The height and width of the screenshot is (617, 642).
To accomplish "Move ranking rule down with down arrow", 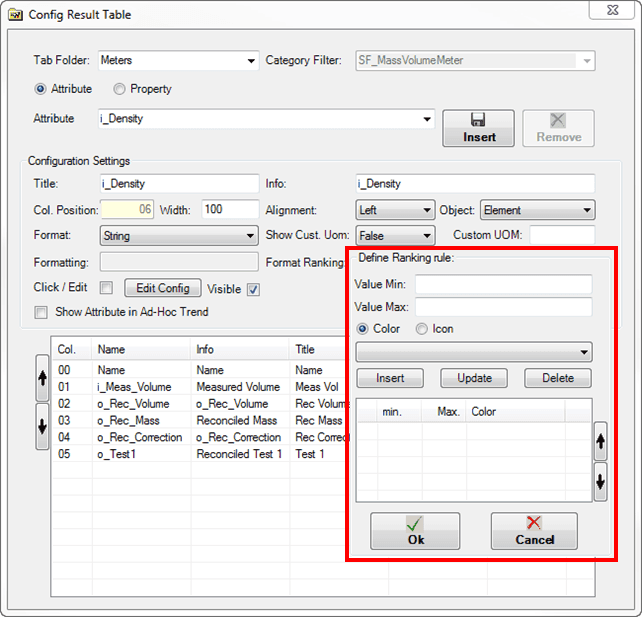I will [600, 482].
